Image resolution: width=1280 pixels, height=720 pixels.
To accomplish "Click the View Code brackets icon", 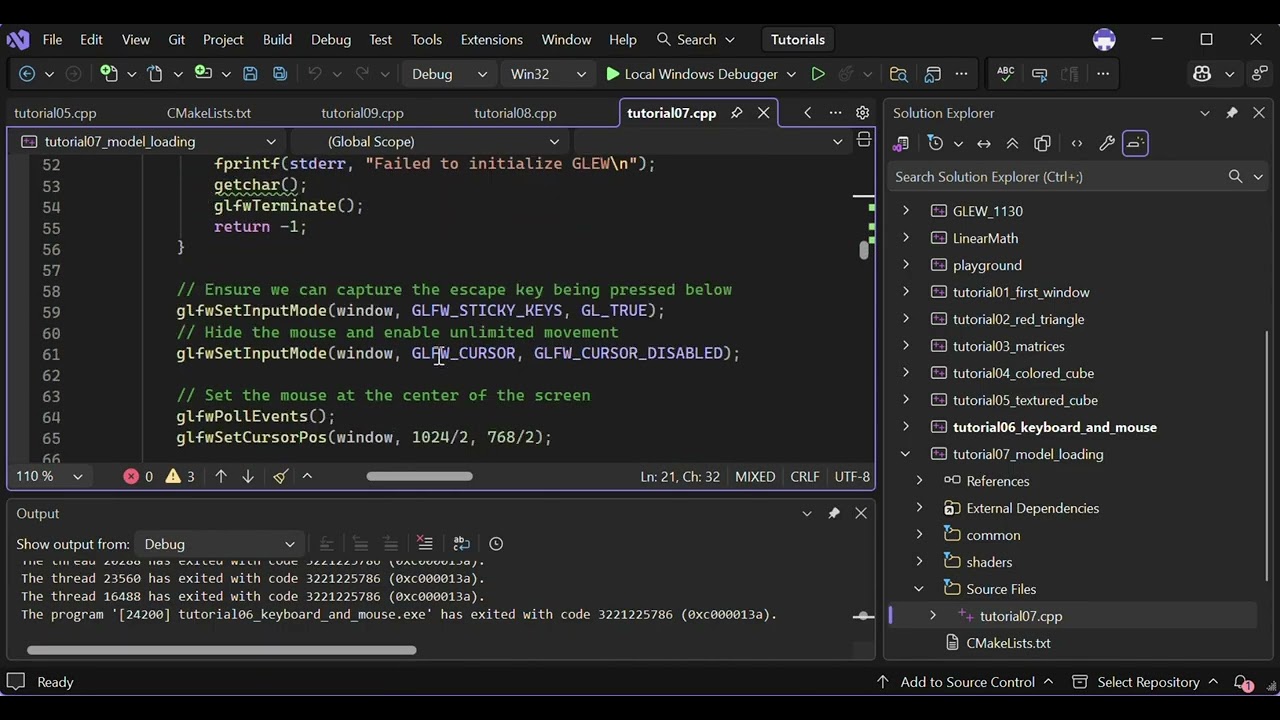I will (x=1077, y=143).
